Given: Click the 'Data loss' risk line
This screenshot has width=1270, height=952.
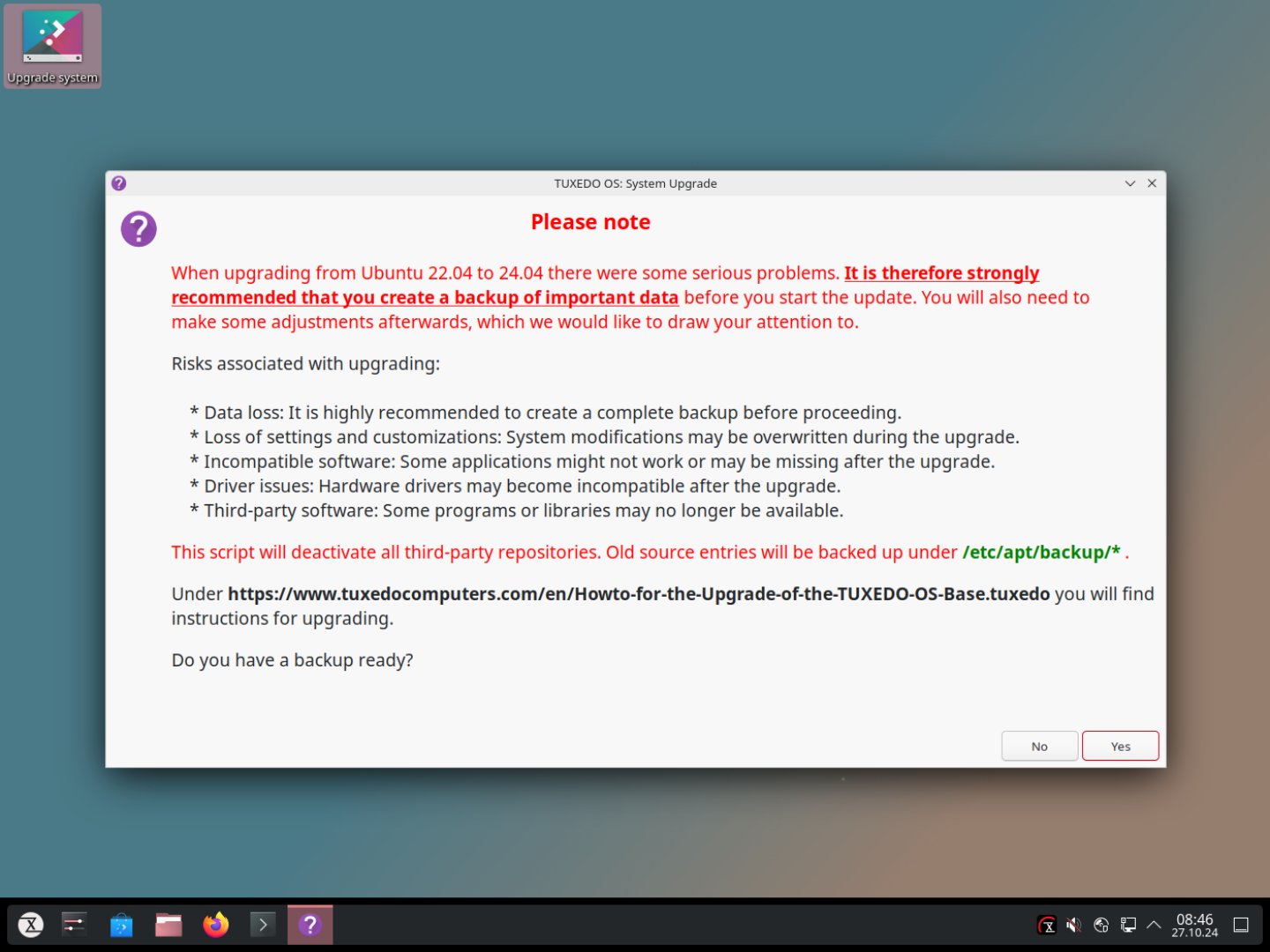Looking at the screenshot, I should click(x=545, y=413).
